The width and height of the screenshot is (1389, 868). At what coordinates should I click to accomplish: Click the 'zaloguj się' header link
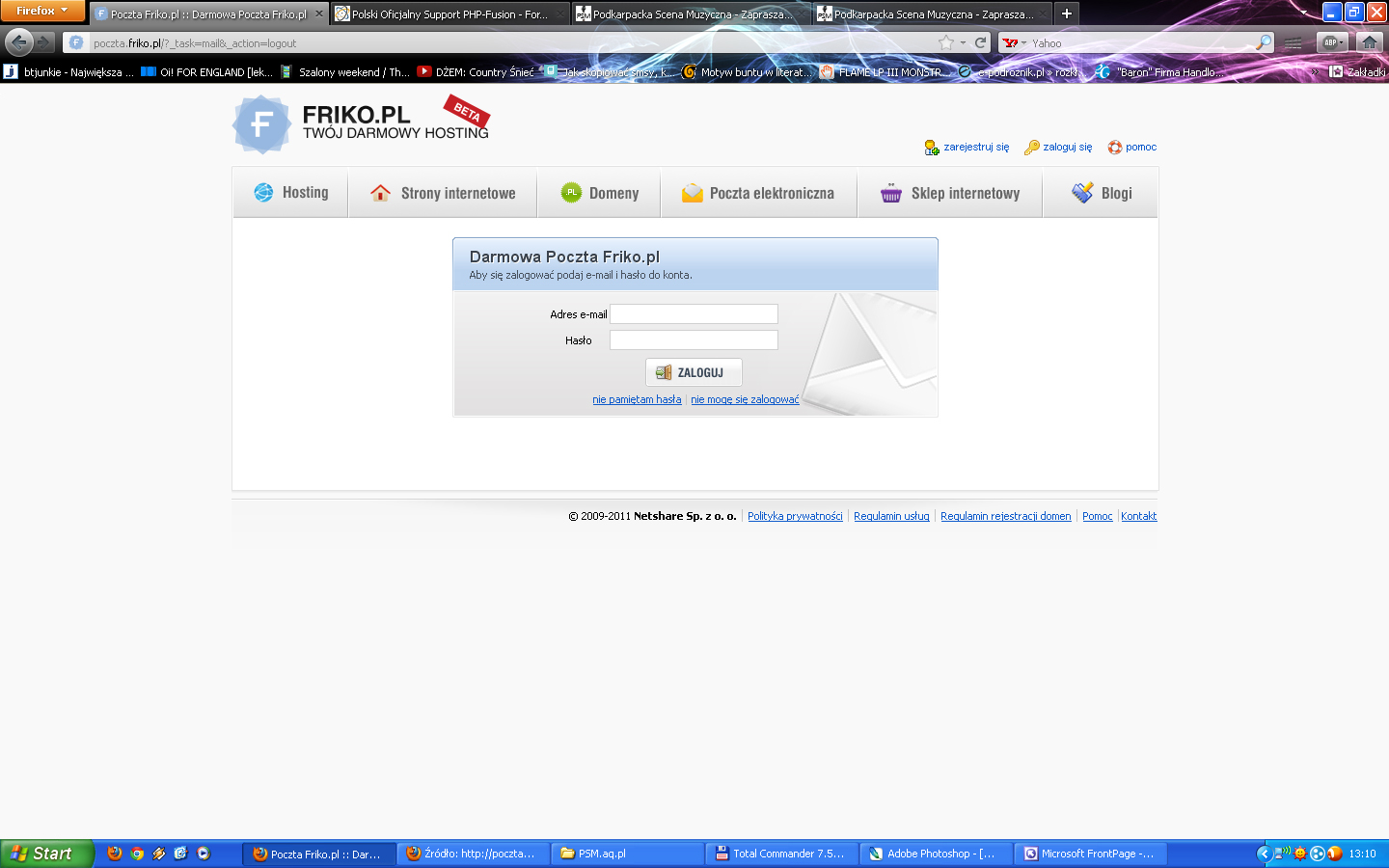click(1068, 148)
